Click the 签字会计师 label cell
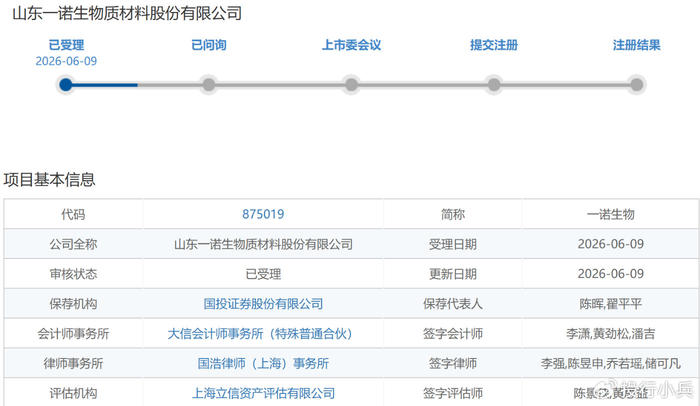 [x=453, y=334]
